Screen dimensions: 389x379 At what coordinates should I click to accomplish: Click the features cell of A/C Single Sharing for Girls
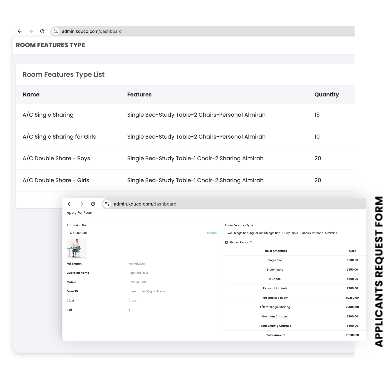click(x=196, y=137)
